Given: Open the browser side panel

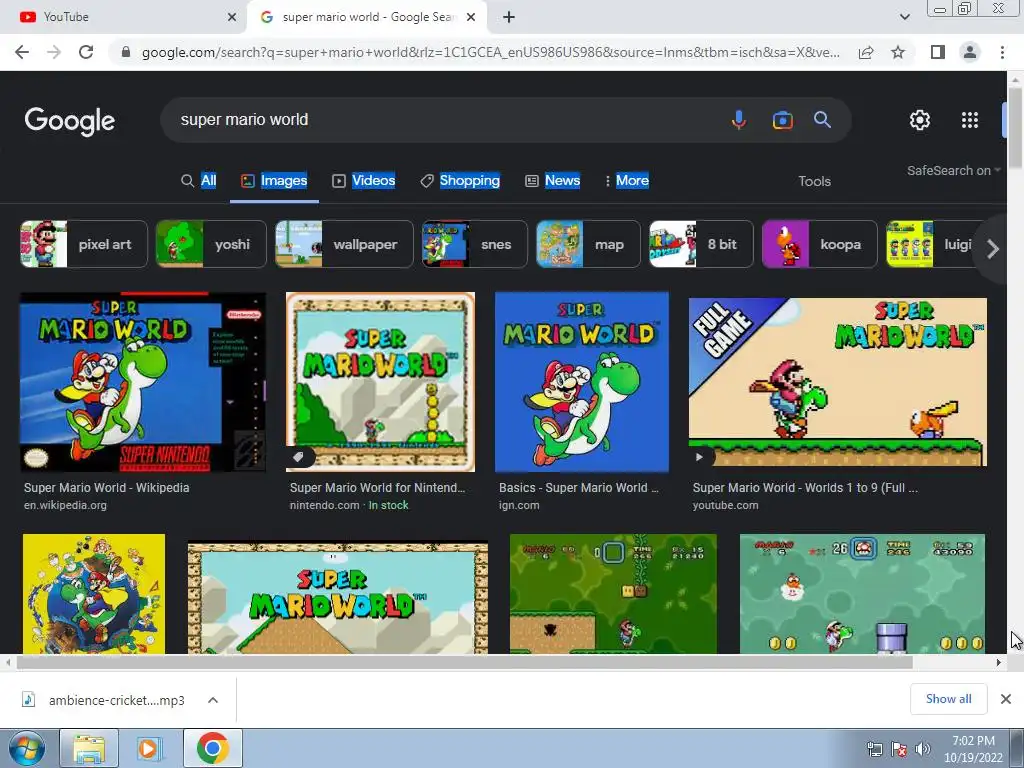Looking at the screenshot, I should [x=938, y=52].
